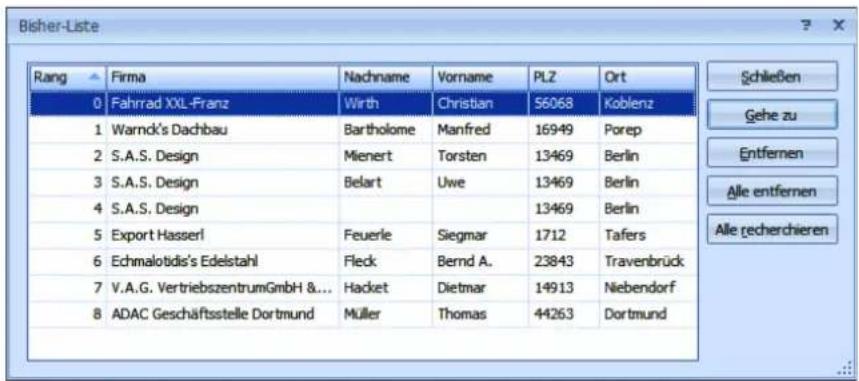
Task: Select V.A.G. VertriebszentrumGmbH row
Action: pos(363,288)
